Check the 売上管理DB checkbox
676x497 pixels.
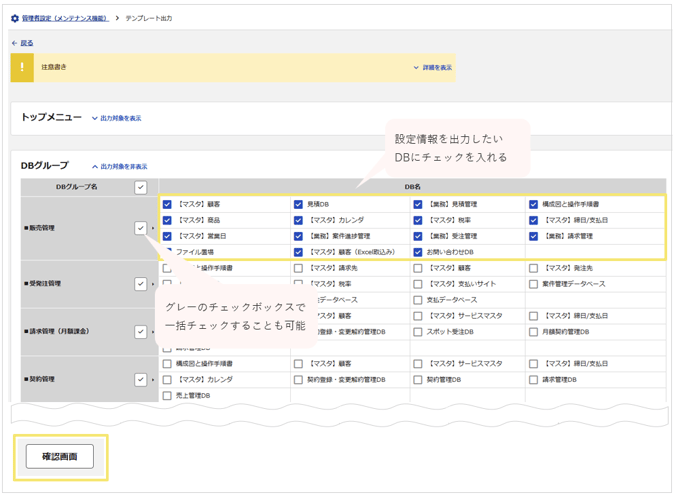(167, 396)
